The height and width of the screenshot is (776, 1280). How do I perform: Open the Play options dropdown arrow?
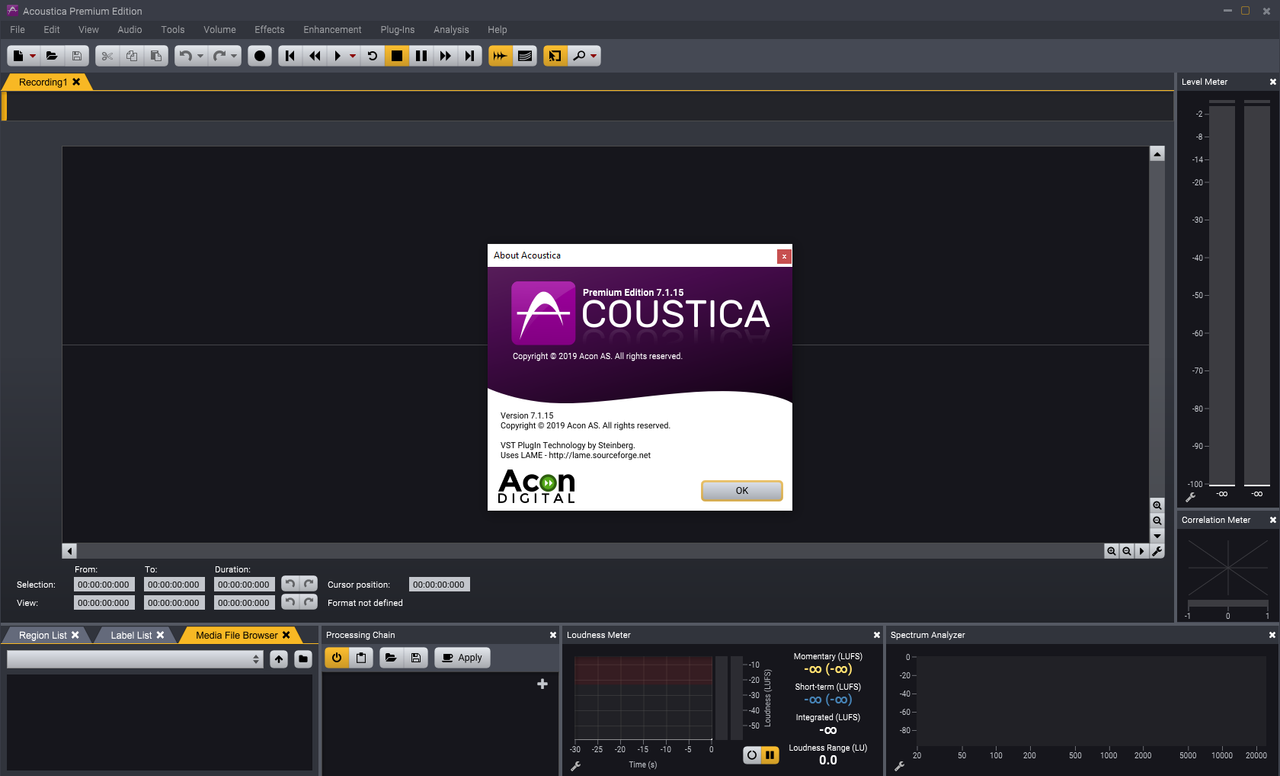353,56
